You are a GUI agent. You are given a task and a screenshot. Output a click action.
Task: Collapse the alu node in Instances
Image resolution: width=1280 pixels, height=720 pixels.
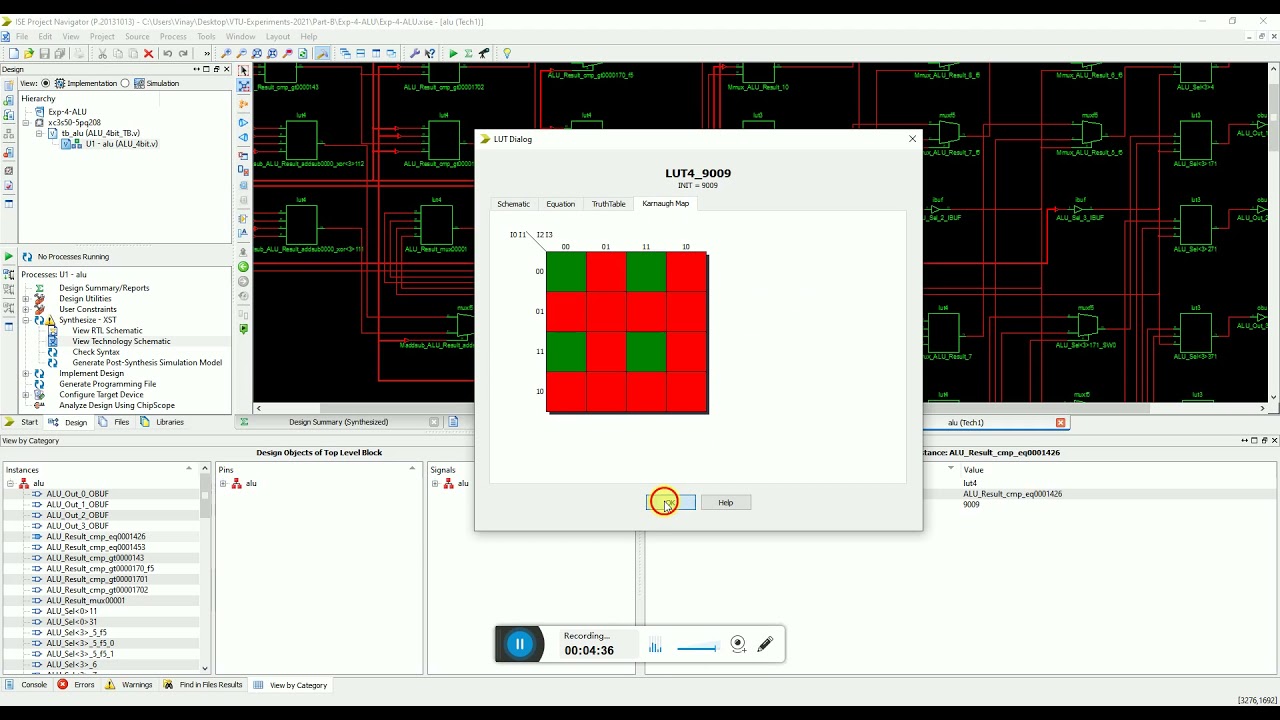(x=10, y=484)
